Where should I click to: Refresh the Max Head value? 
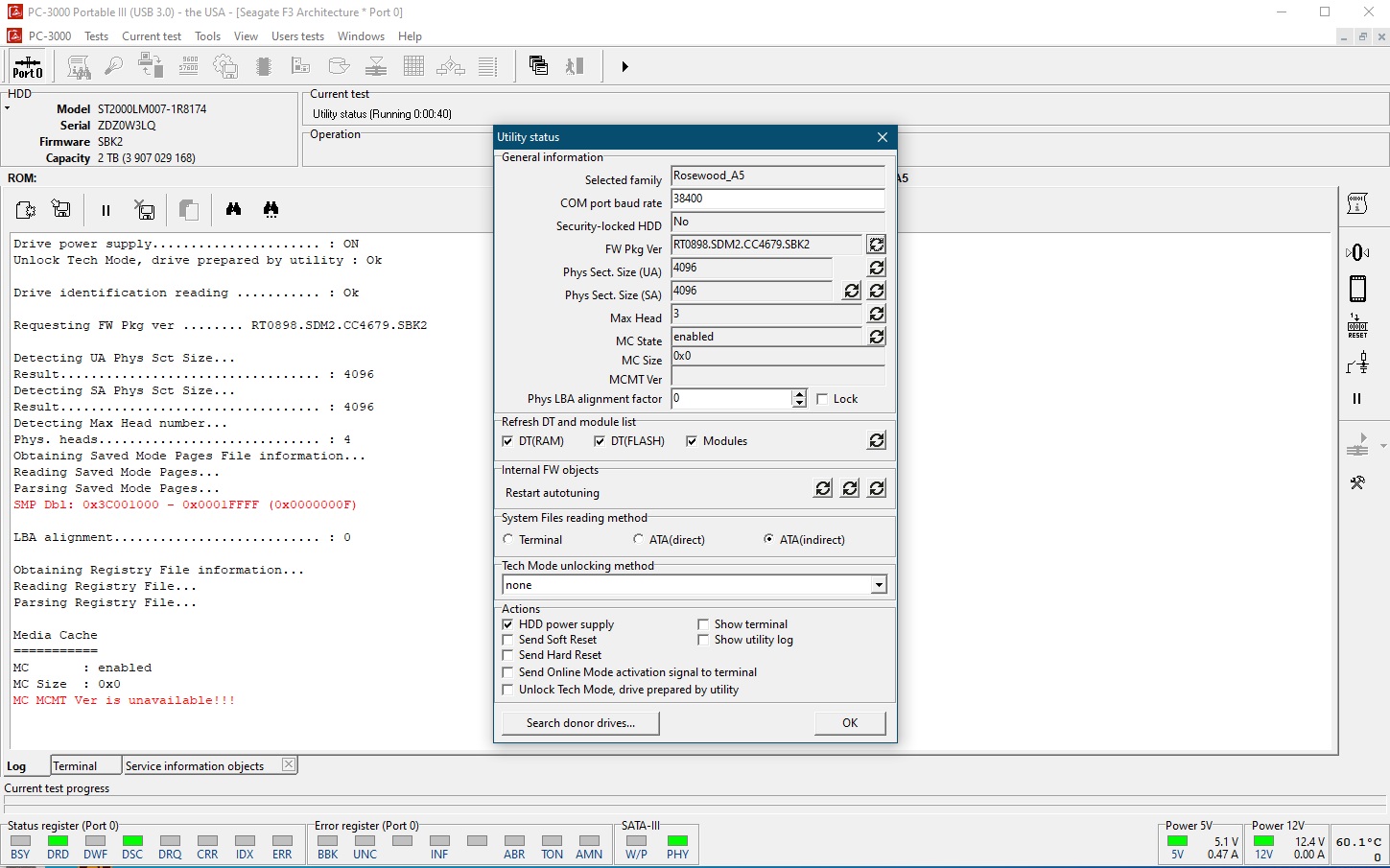click(876, 314)
